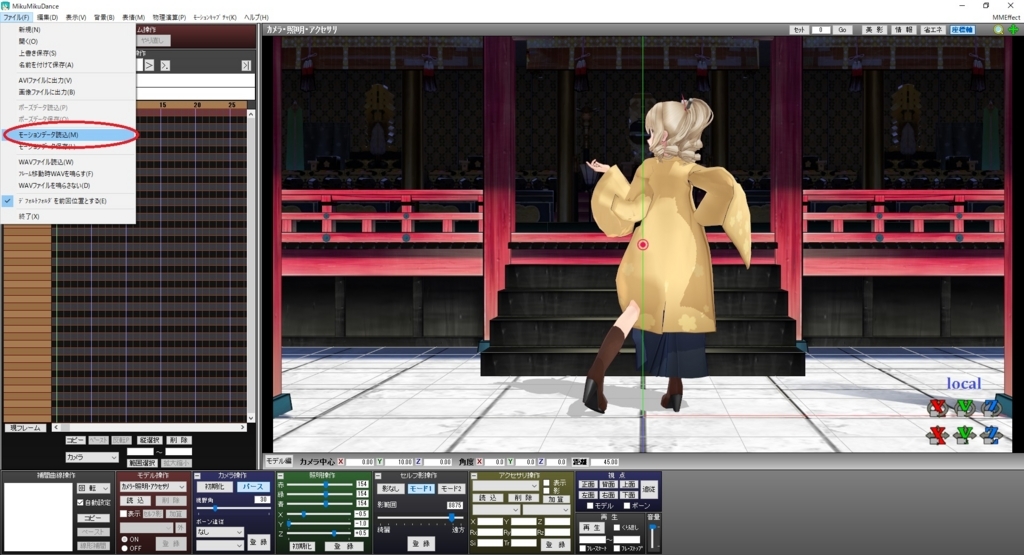Open the 編集(D) menu
The image size is (1024, 555).
[x=47, y=17]
